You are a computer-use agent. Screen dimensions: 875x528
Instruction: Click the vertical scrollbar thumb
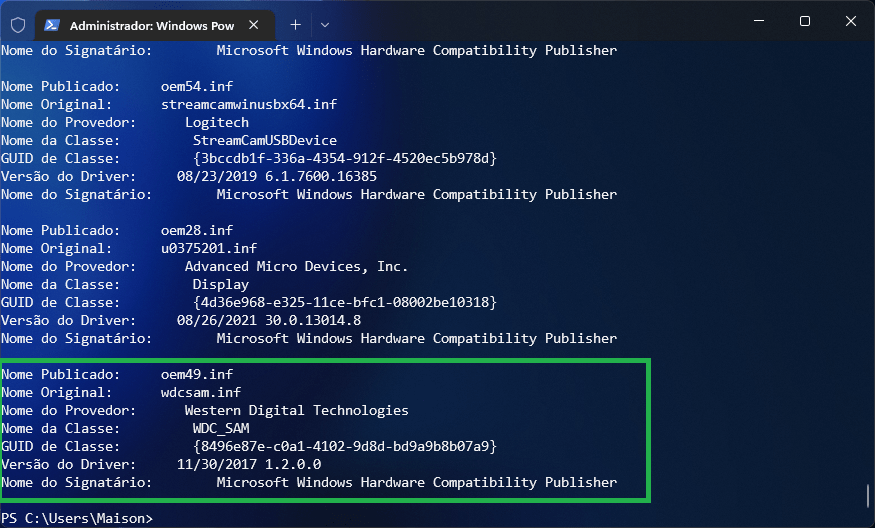(x=868, y=496)
